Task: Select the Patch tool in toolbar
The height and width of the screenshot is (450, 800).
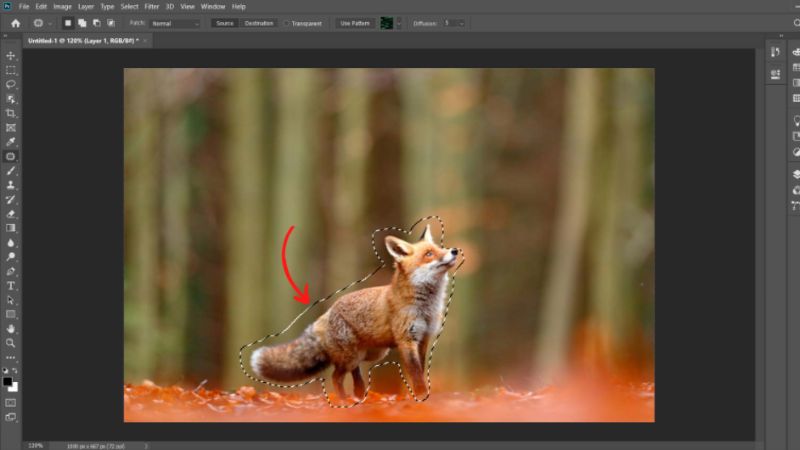Action: coord(10,156)
